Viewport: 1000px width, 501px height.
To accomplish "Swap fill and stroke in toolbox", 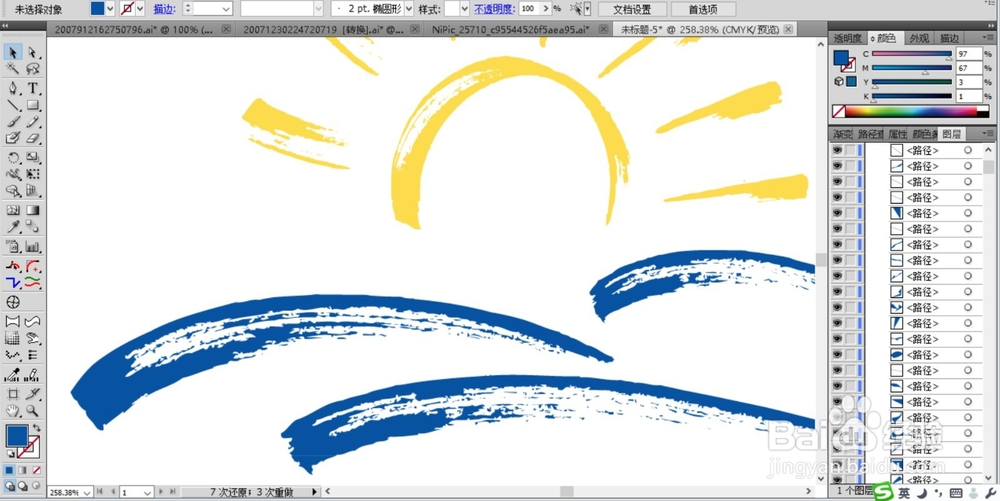I will click(36, 428).
